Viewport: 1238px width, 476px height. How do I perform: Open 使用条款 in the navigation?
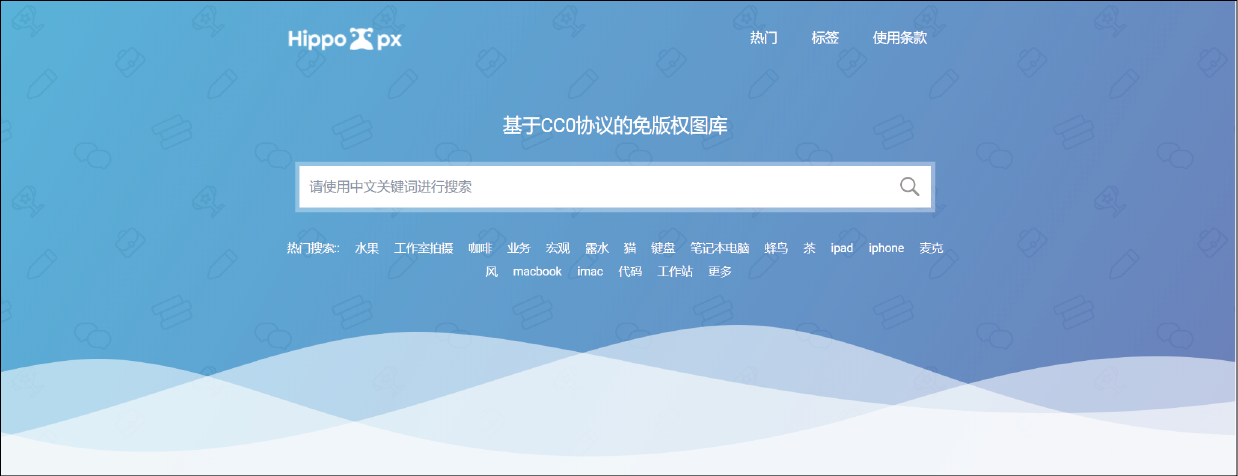click(900, 39)
